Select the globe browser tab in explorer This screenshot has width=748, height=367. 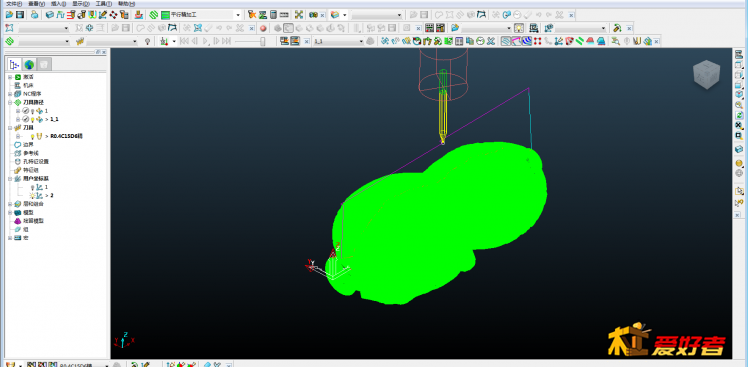point(30,64)
